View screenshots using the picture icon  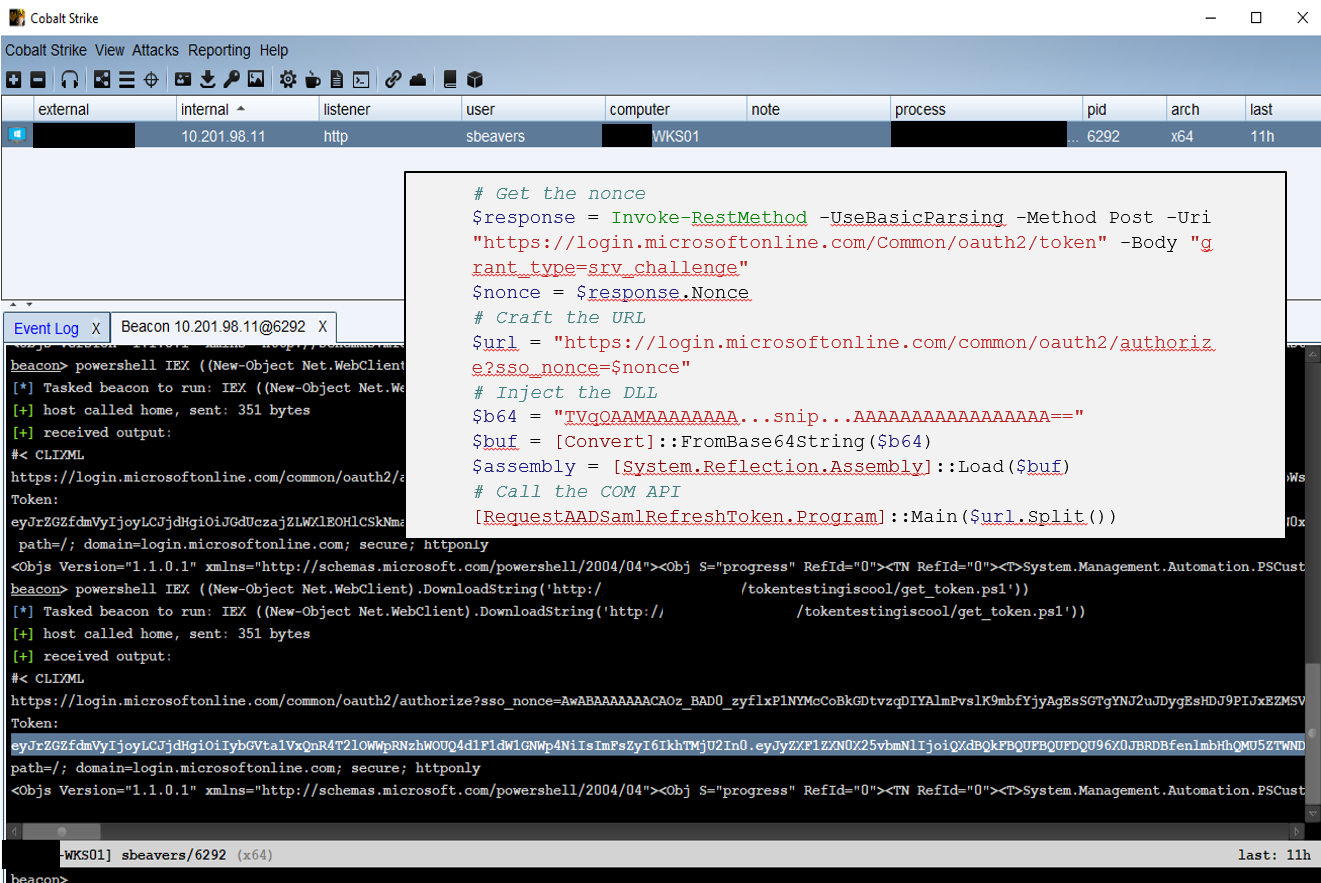(x=256, y=79)
